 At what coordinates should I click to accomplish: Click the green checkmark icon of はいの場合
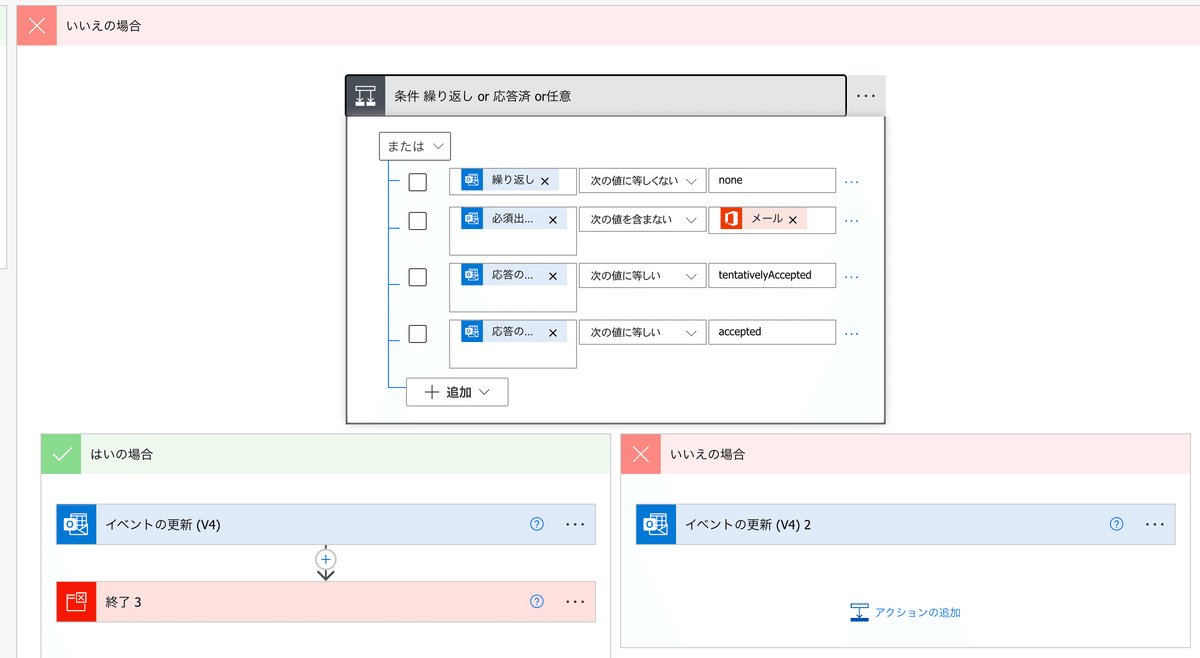tap(61, 454)
